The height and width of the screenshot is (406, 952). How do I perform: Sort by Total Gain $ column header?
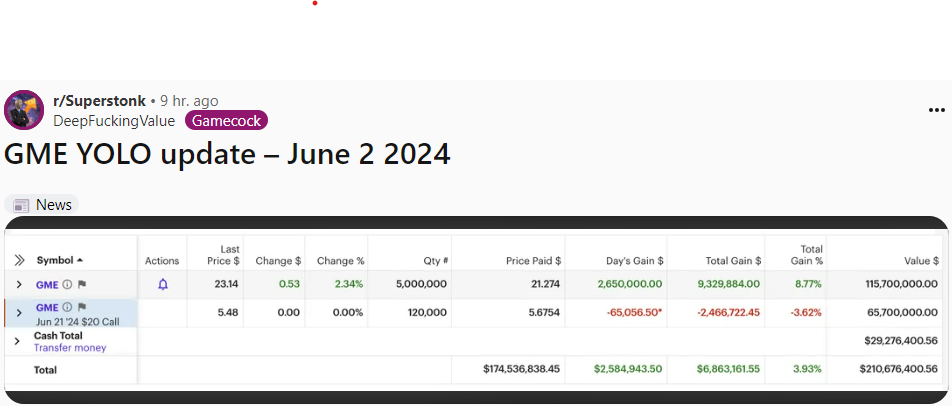733,260
